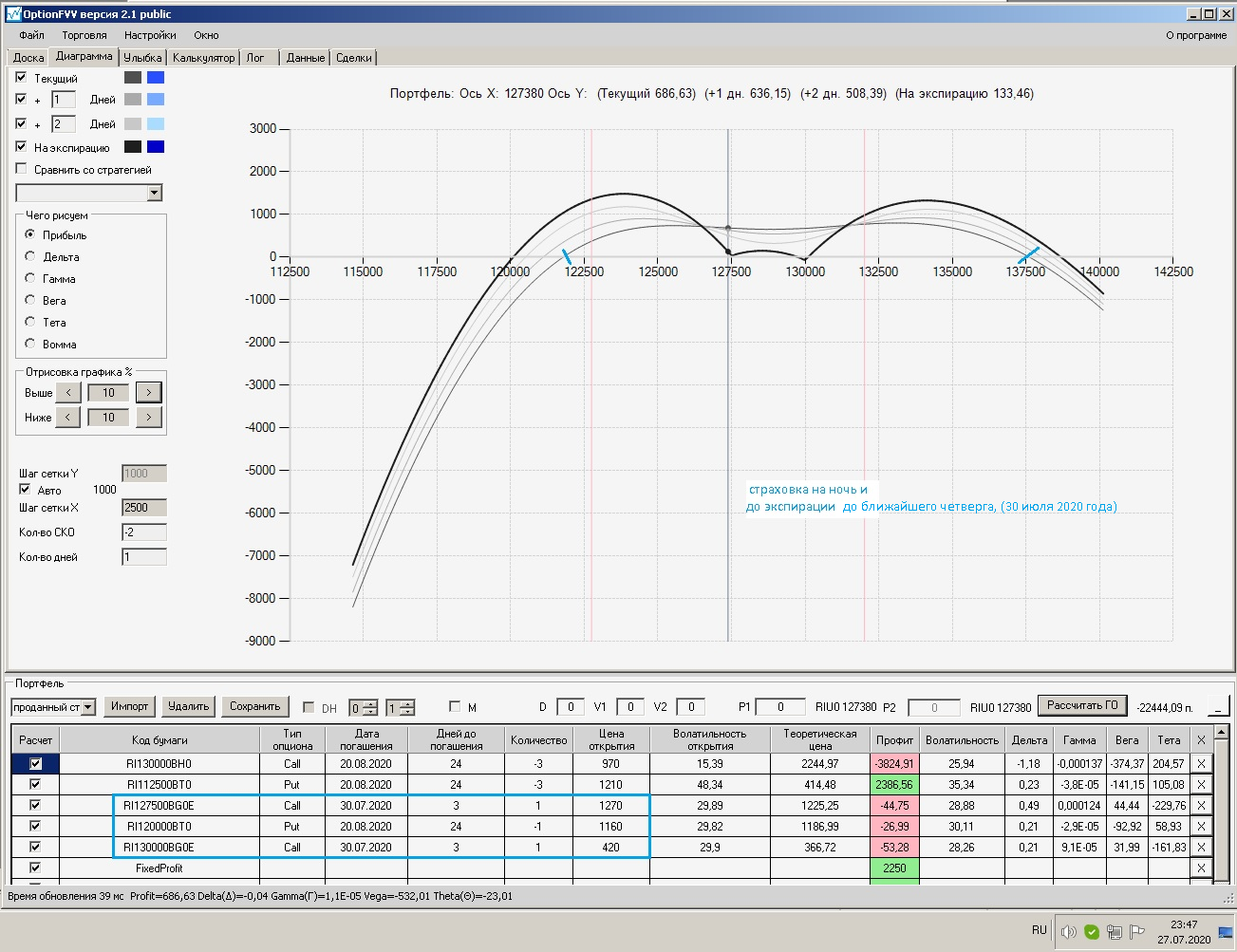Expand the проданный ст portfolio dropdown
1237x952 pixels.
[x=88, y=707]
